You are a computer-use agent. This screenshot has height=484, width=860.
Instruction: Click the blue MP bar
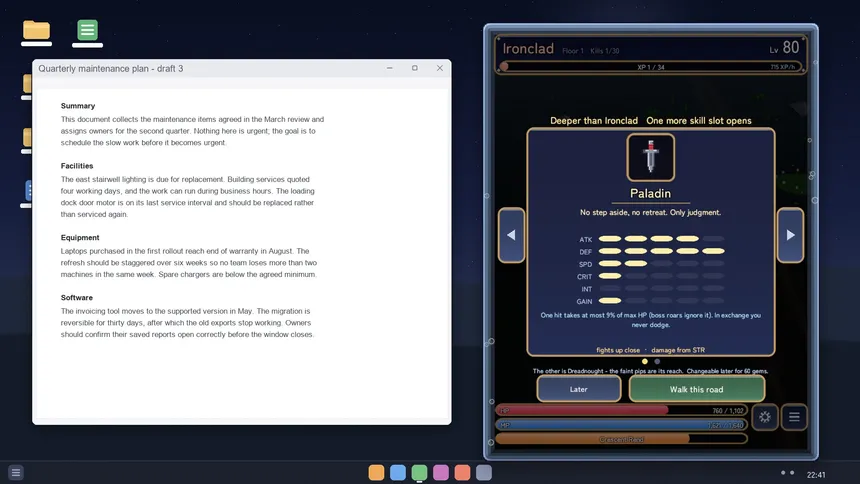point(621,425)
